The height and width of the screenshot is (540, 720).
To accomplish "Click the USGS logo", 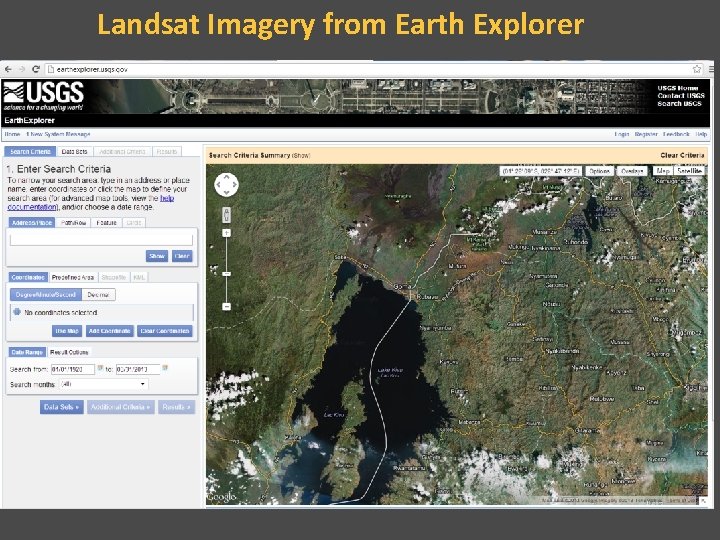I will 44,96.
